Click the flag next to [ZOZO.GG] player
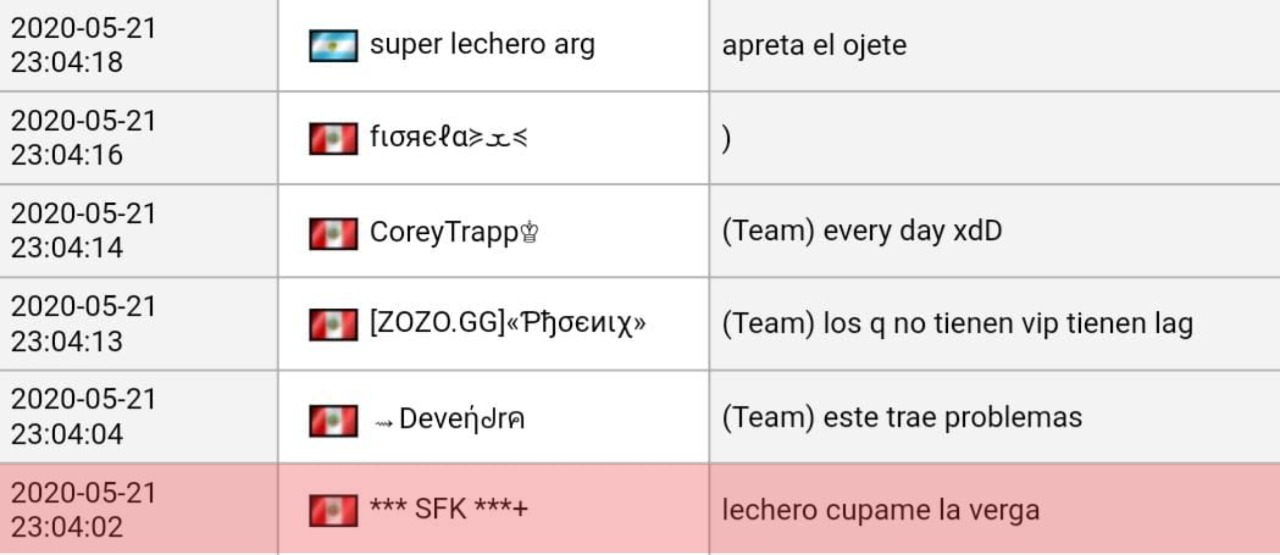 click(333, 325)
